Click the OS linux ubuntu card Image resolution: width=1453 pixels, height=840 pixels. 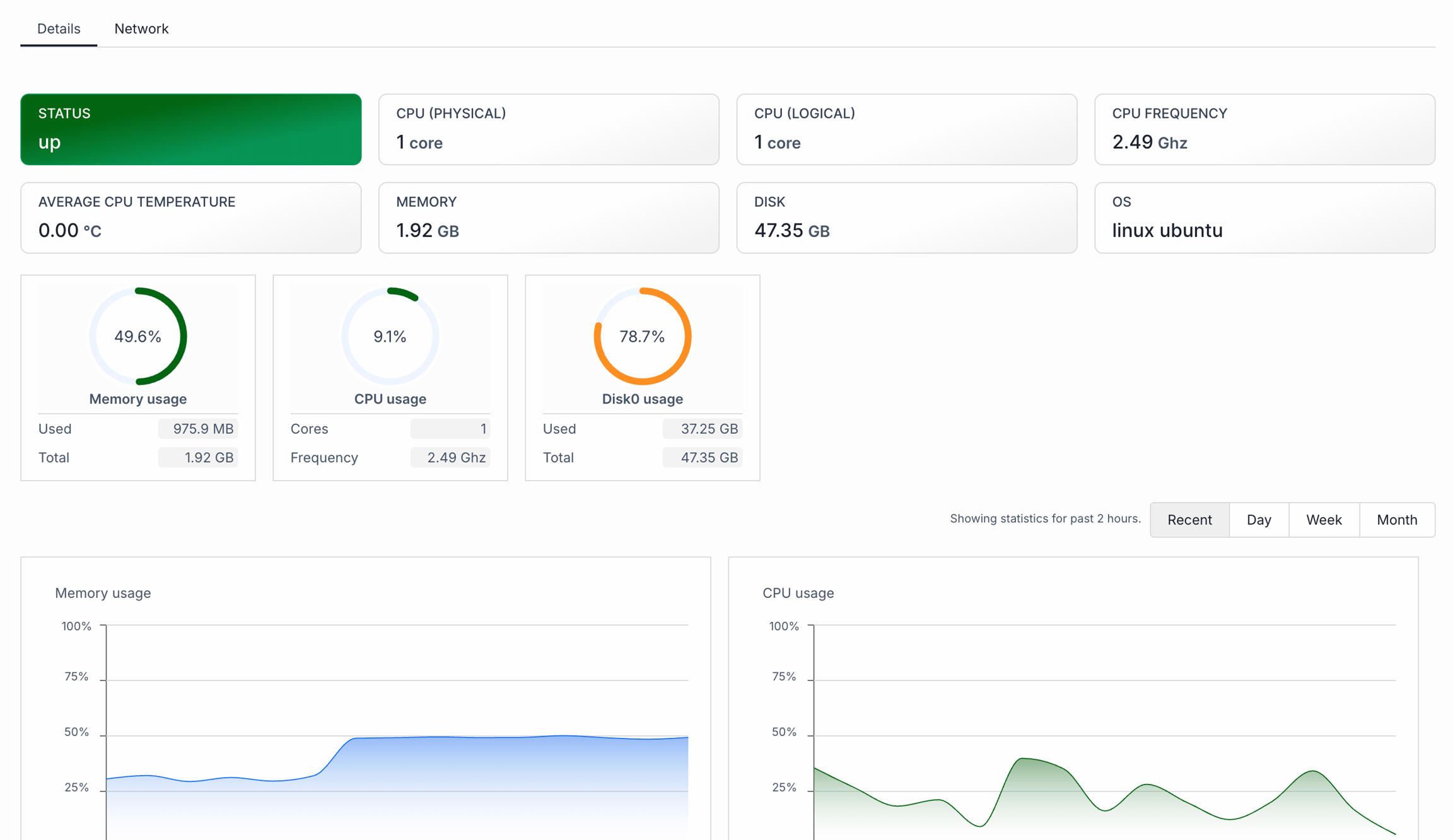point(1264,218)
